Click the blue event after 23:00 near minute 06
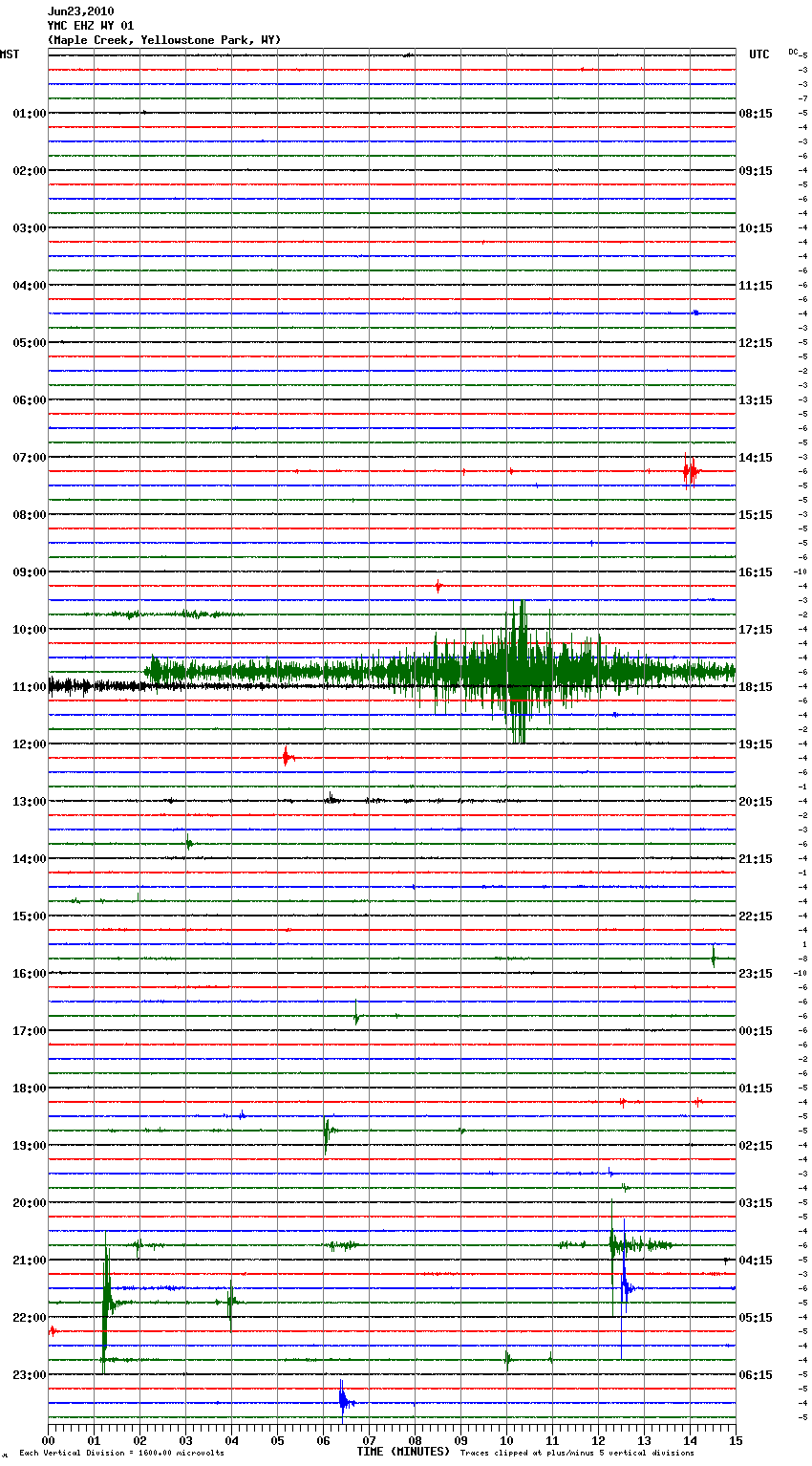The width and height of the screenshot is (812, 1466). coord(345,1402)
